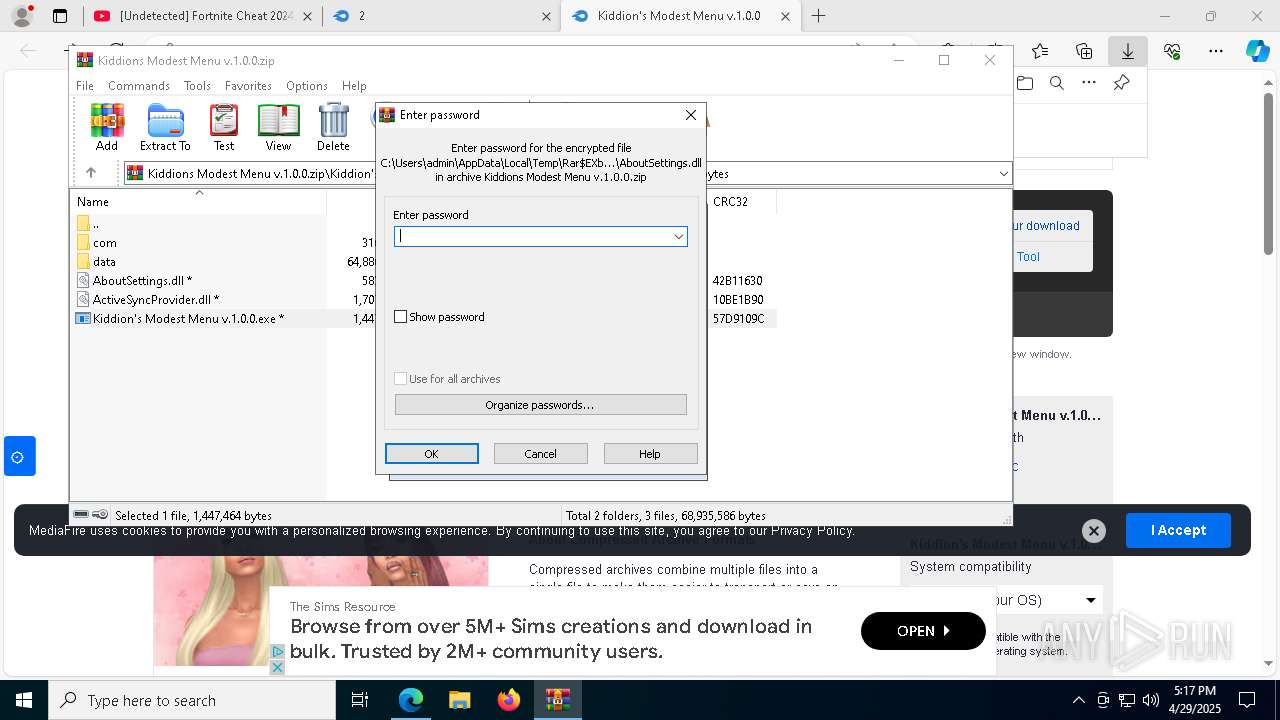Close the Enter password dialog
1280x720 pixels.
(x=690, y=115)
